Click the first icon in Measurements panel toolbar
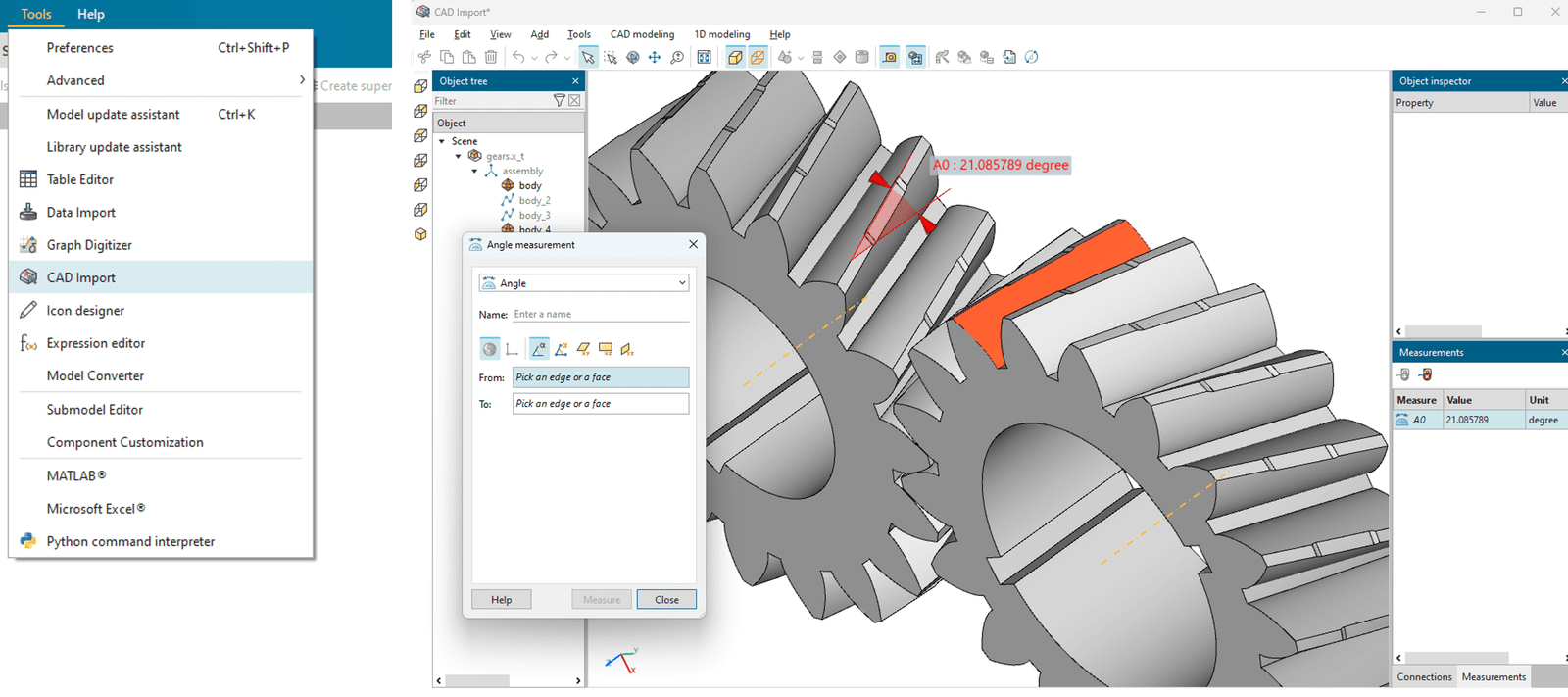The height and width of the screenshot is (697, 1568). coord(1404,374)
